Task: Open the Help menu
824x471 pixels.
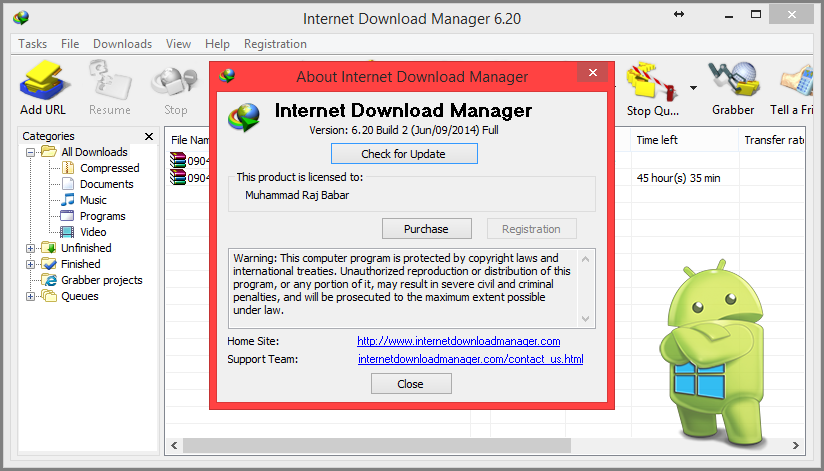Action: click(x=217, y=44)
